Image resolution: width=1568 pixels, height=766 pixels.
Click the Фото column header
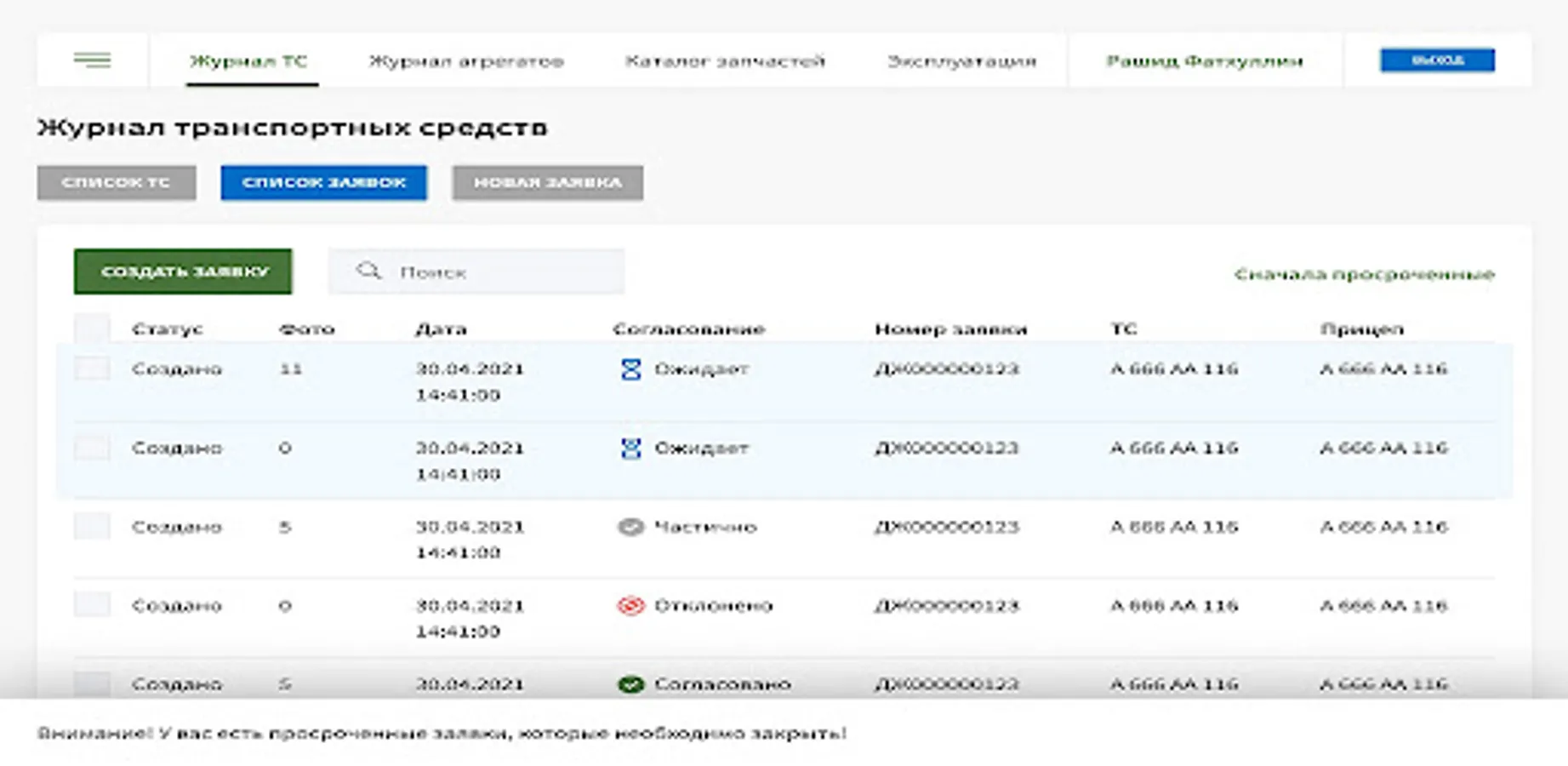coord(307,329)
